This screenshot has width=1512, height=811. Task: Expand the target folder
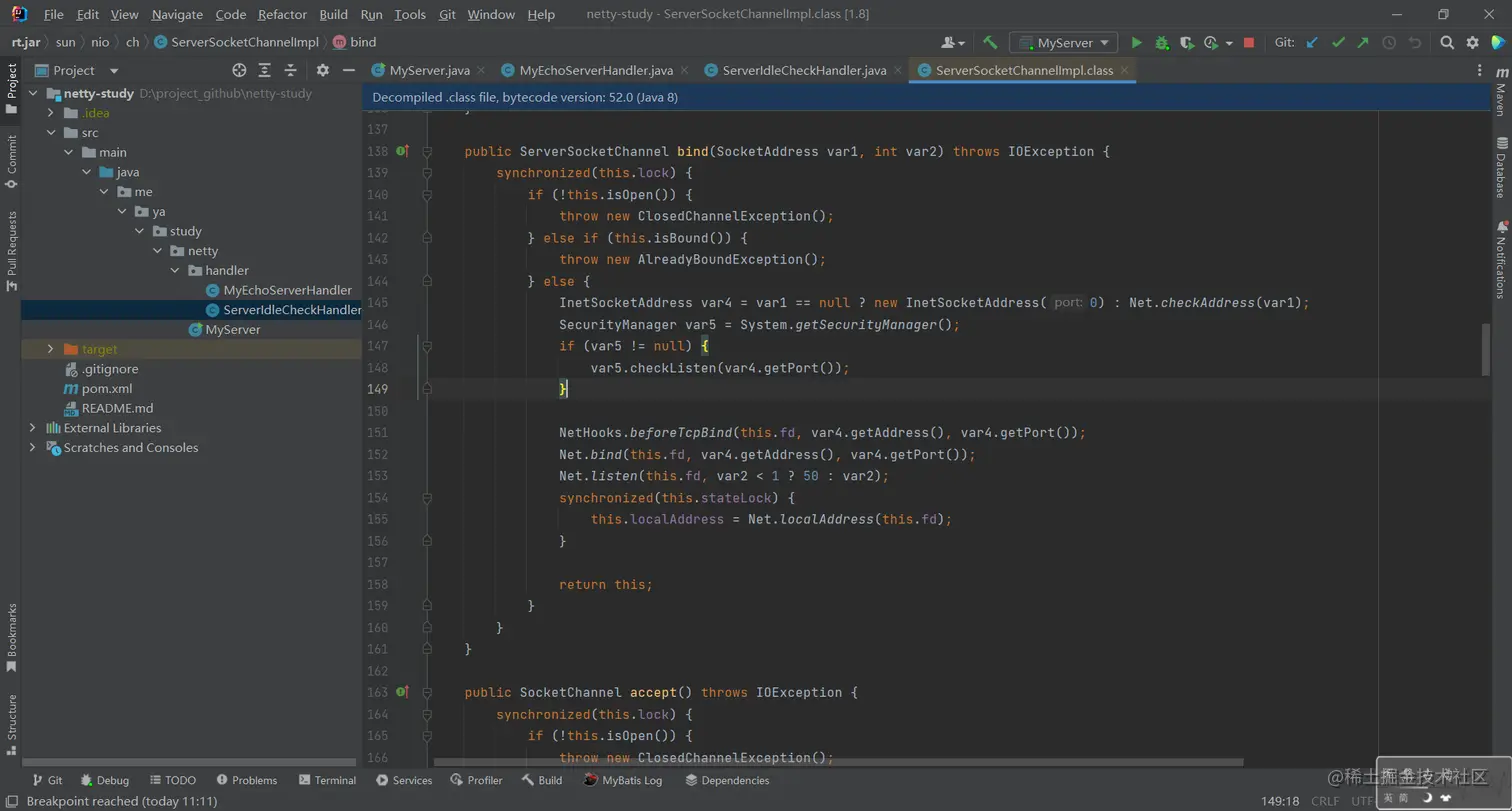[51, 349]
